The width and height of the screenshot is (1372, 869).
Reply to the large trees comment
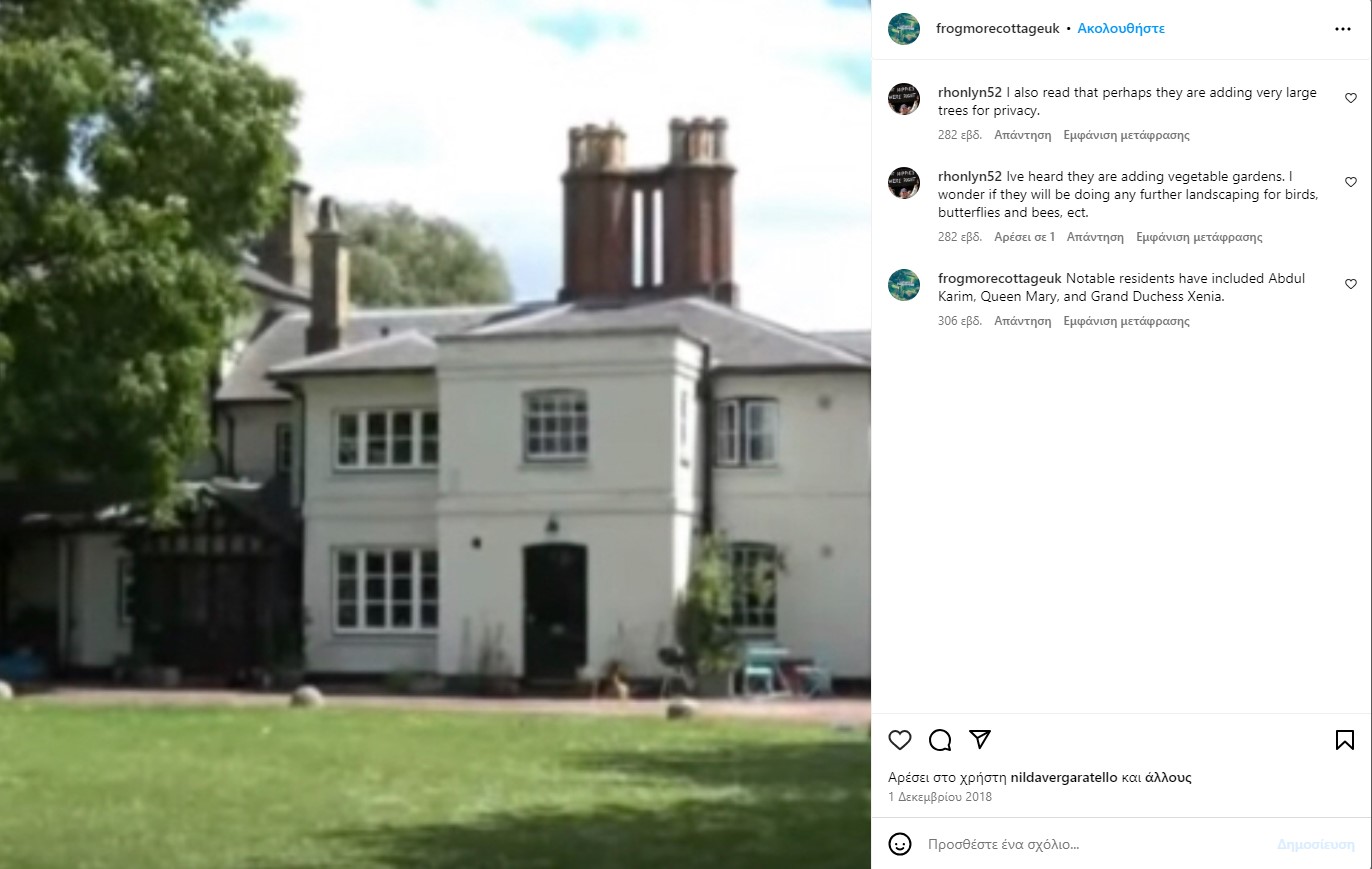coord(1022,135)
